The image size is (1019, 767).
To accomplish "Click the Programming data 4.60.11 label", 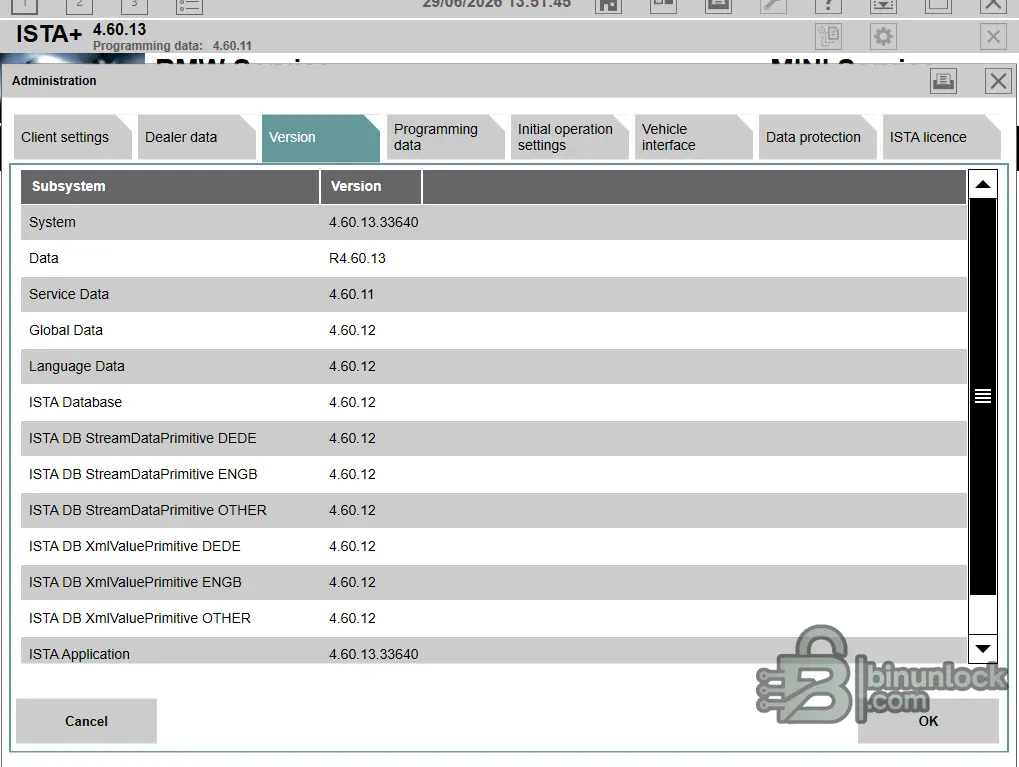I will point(172,46).
